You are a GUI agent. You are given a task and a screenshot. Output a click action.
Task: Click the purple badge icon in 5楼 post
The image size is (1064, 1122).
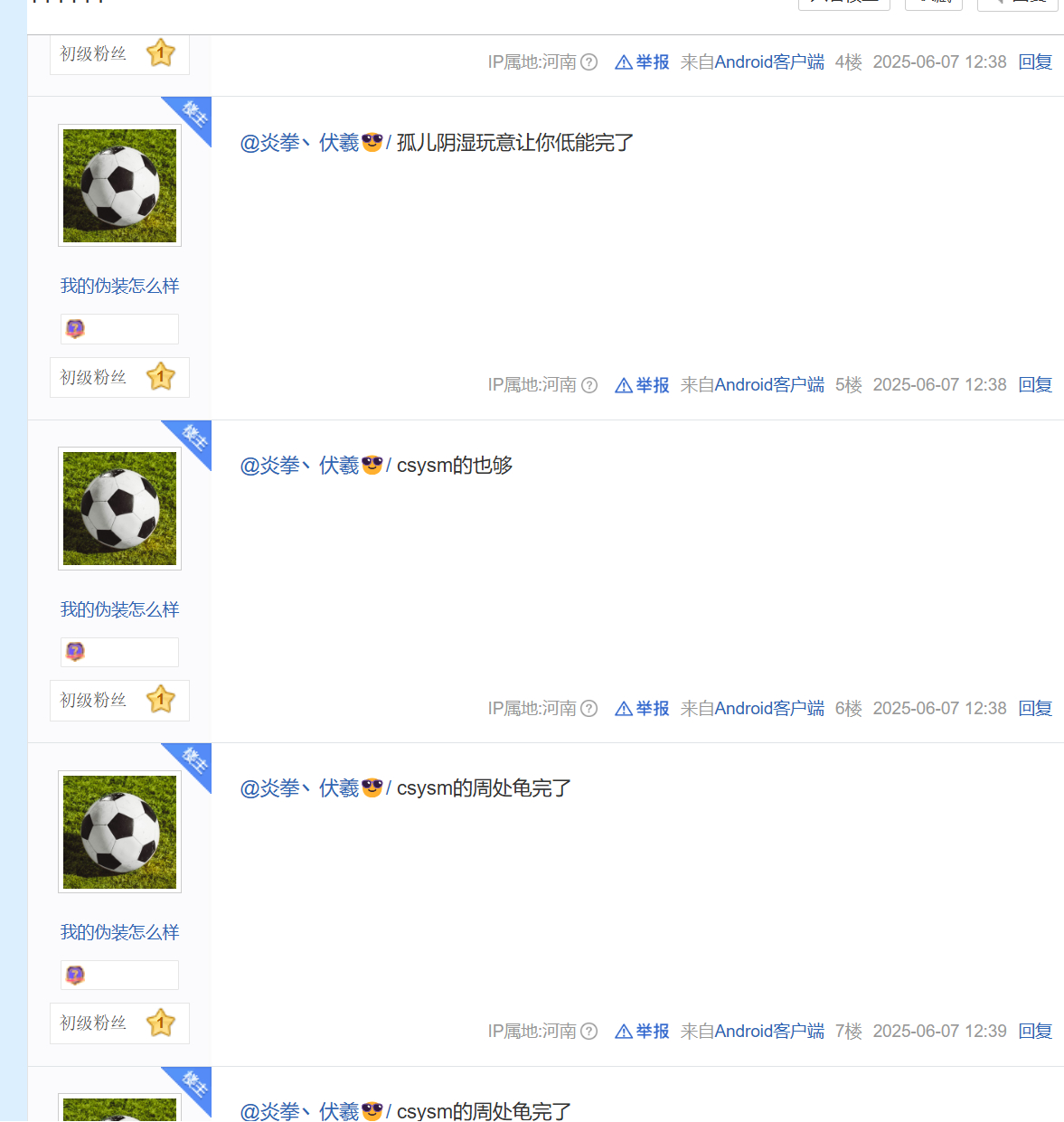75,329
